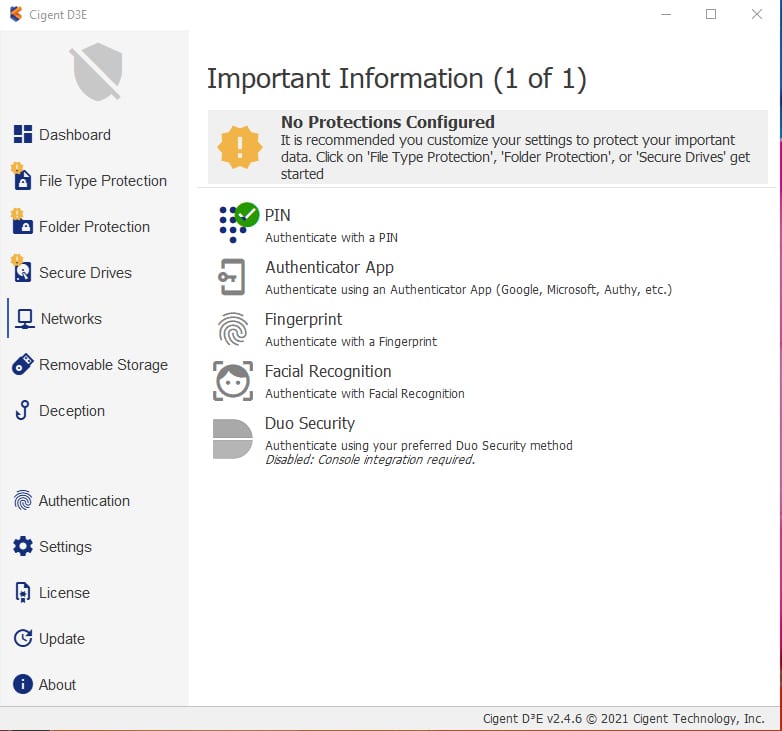Click the 'Authenticate with a PIN' description
This screenshot has height=731, width=782.
(331, 238)
